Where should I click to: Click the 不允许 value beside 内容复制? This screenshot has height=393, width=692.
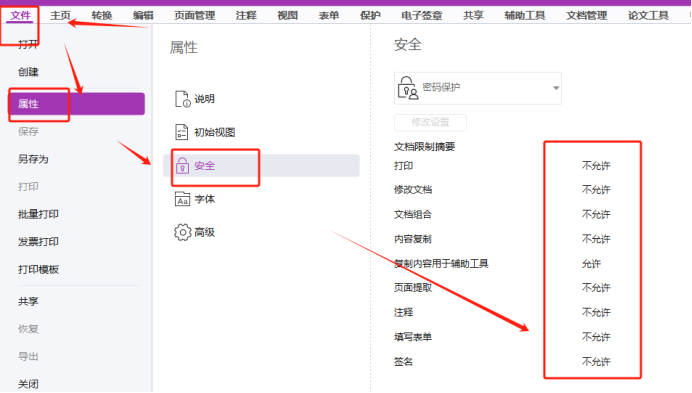(596, 239)
